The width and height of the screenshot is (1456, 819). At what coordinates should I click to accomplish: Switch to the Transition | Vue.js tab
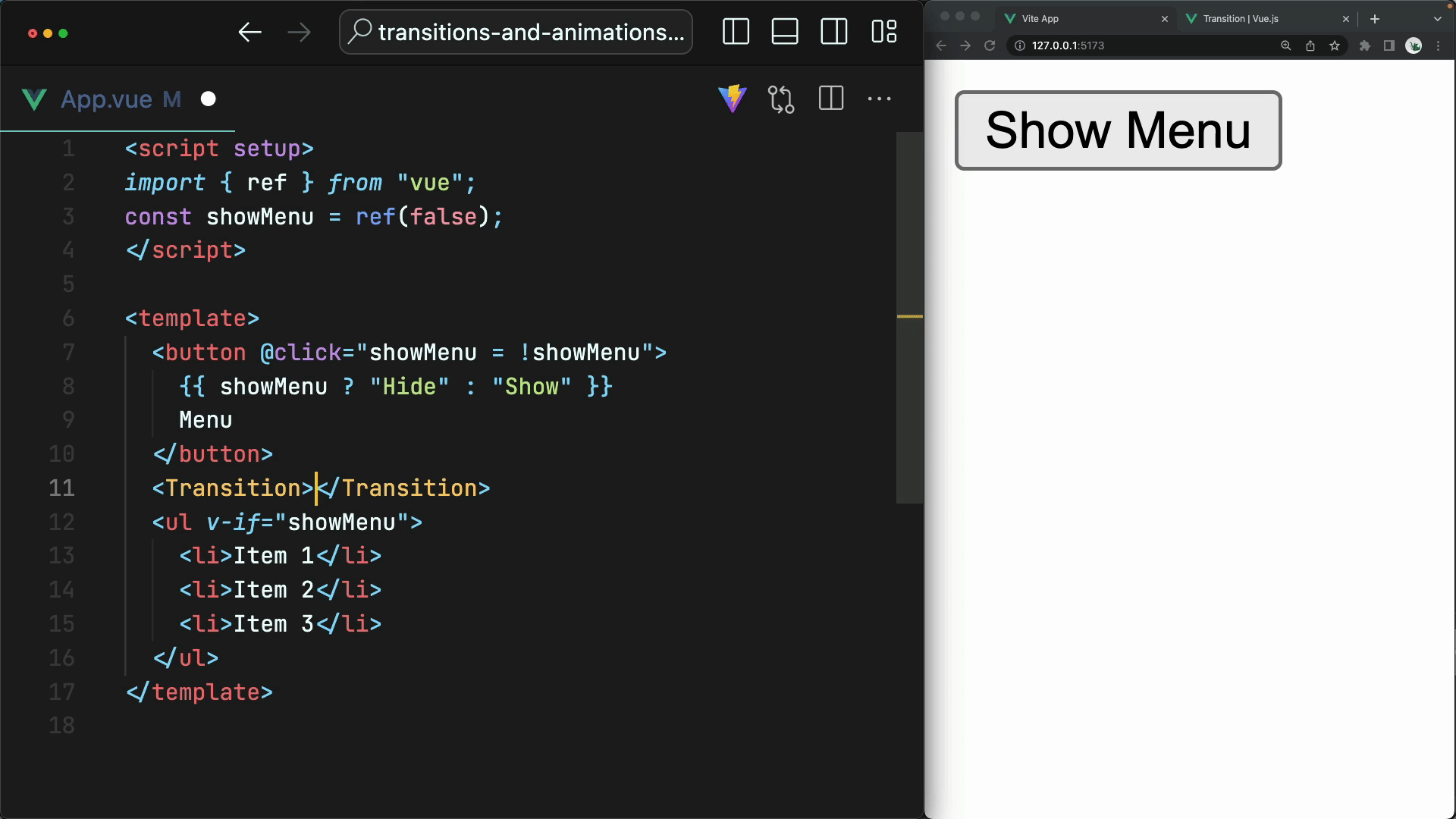point(1268,18)
